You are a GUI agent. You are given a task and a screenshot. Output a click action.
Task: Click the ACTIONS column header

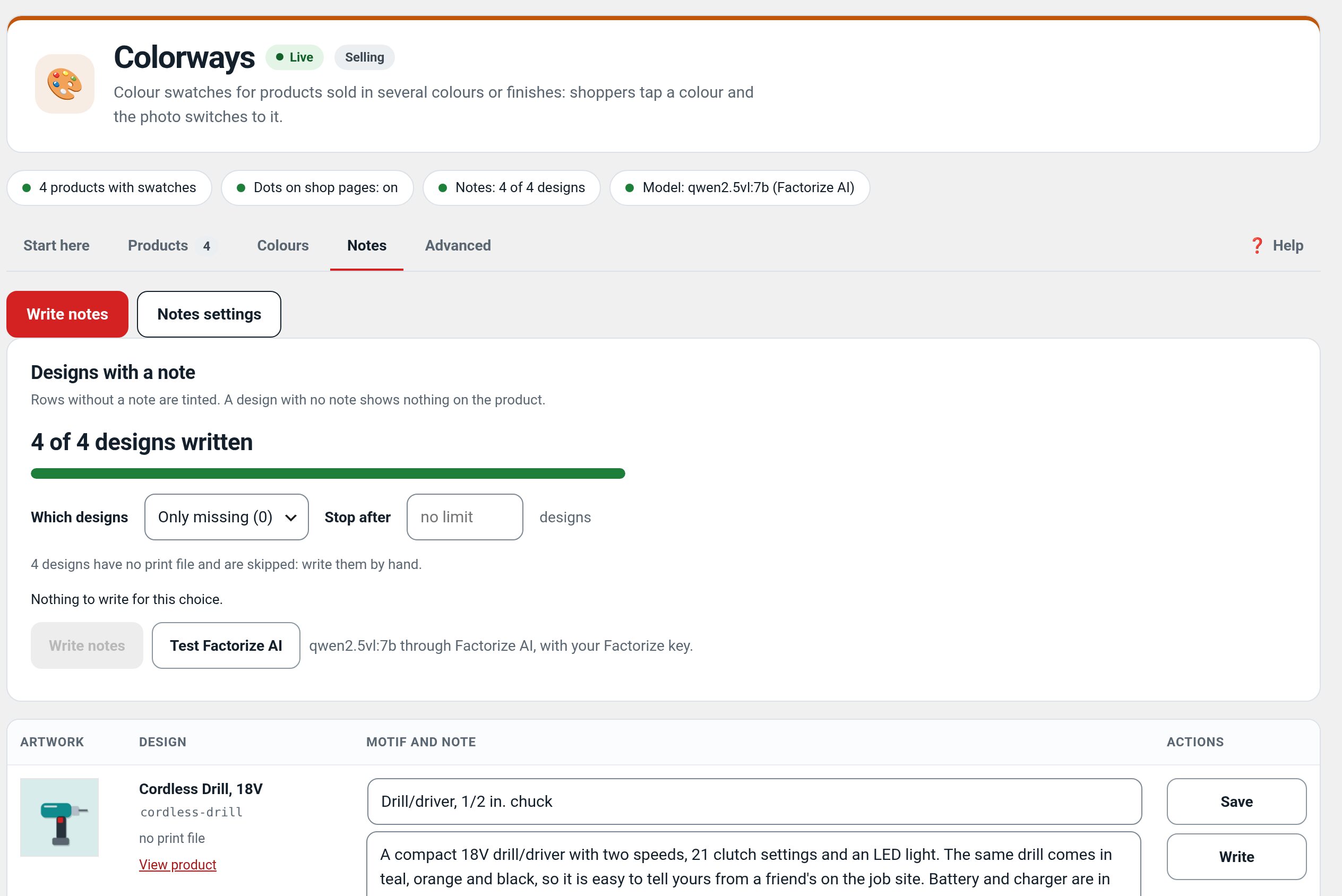[1195, 742]
